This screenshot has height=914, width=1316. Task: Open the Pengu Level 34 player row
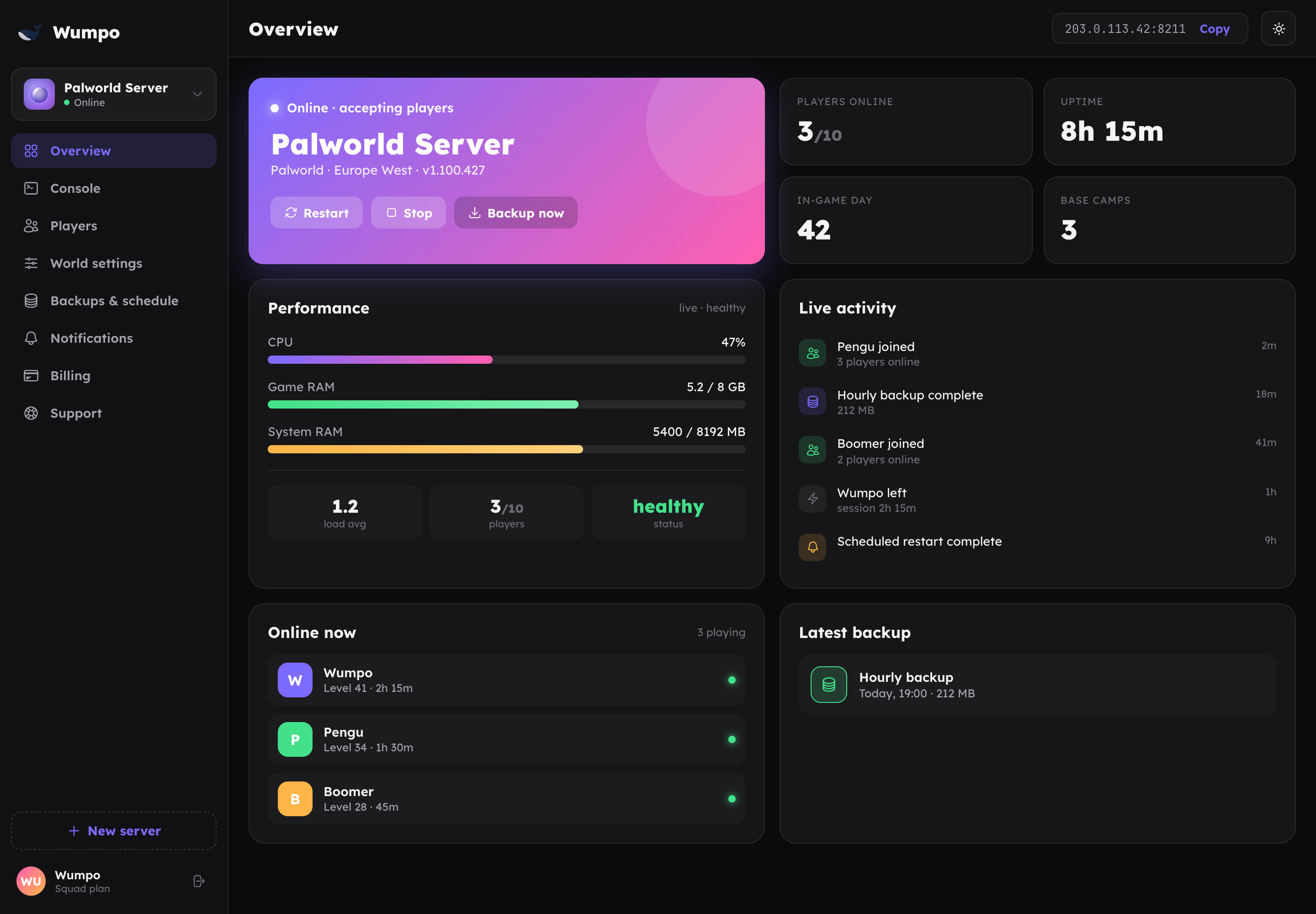506,740
